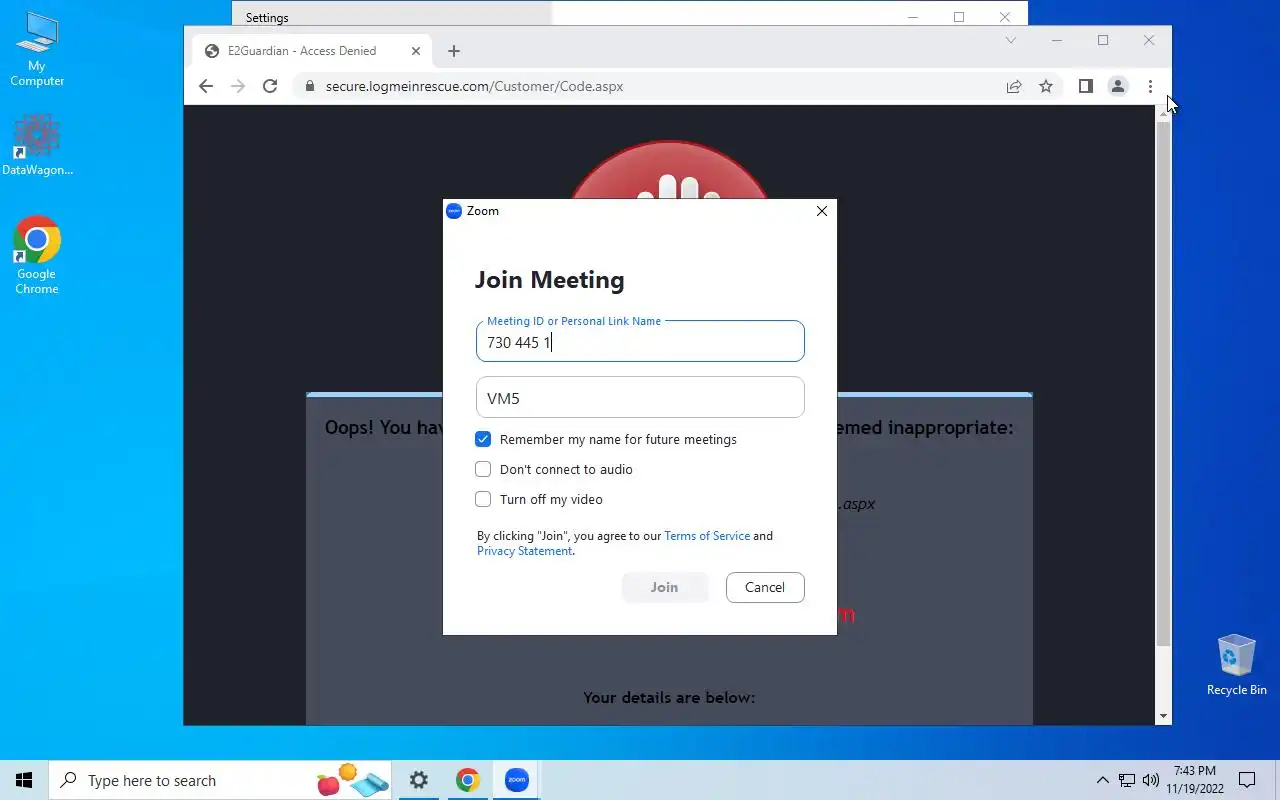Select the Google Chrome desktop shortcut

(37, 256)
